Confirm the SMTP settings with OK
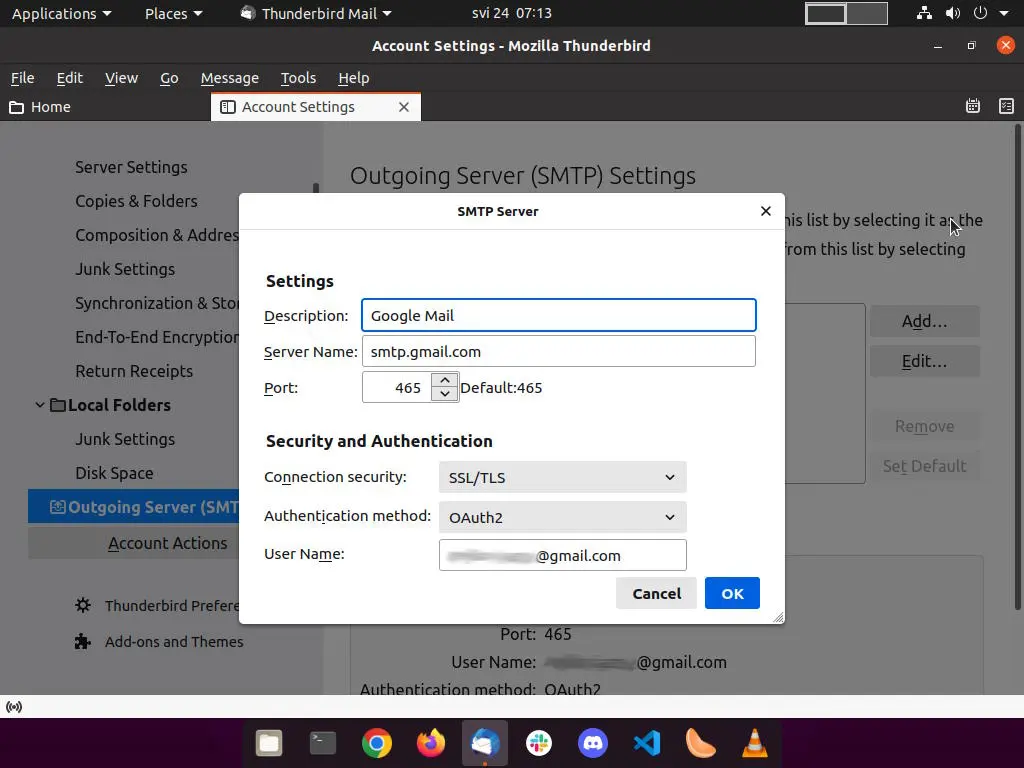The width and height of the screenshot is (1024, 768). pos(732,593)
